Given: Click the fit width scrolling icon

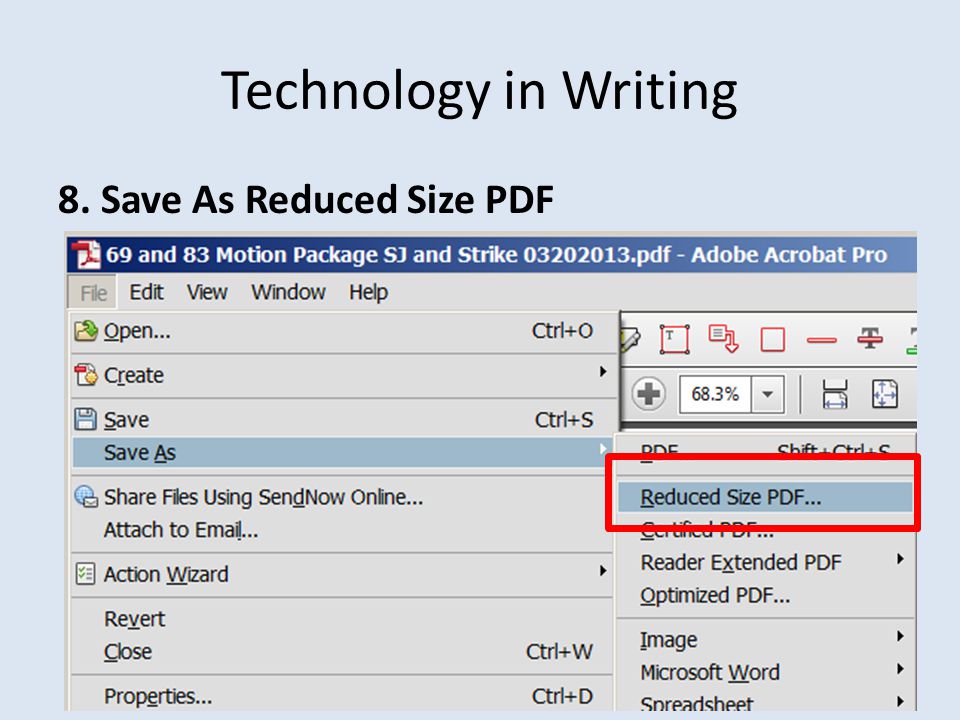Looking at the screenshot, I should click(x=834, y=394).
